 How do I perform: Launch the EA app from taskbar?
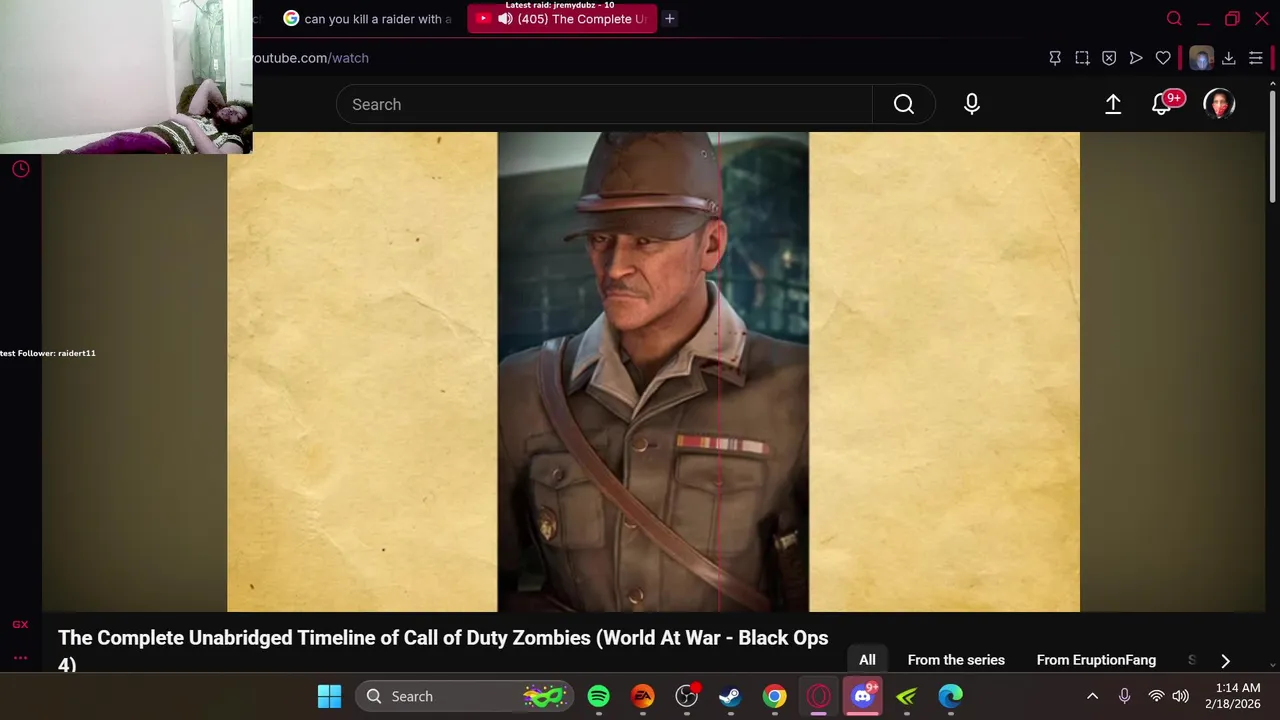tap(643, 696)
